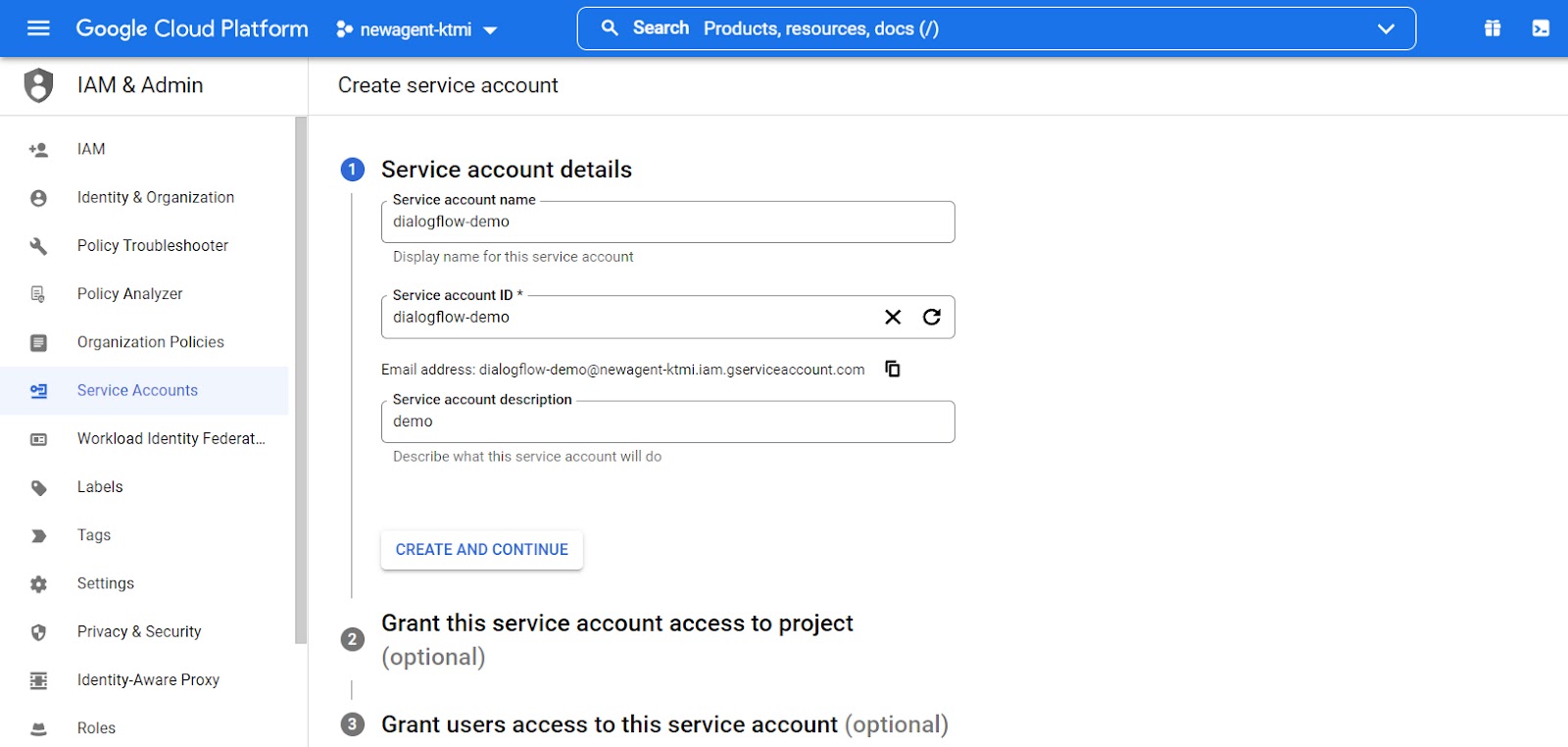The image size is (1568, 747).
Task: Click the IAM & Admin shield icon
Action: [x=38, y=85]
